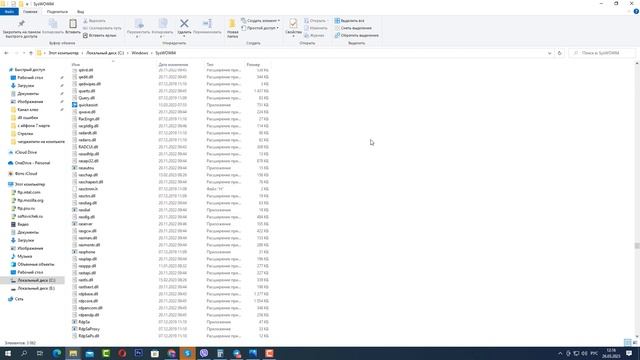Sort by the Тип (Type) column header

tap(210, 64)
